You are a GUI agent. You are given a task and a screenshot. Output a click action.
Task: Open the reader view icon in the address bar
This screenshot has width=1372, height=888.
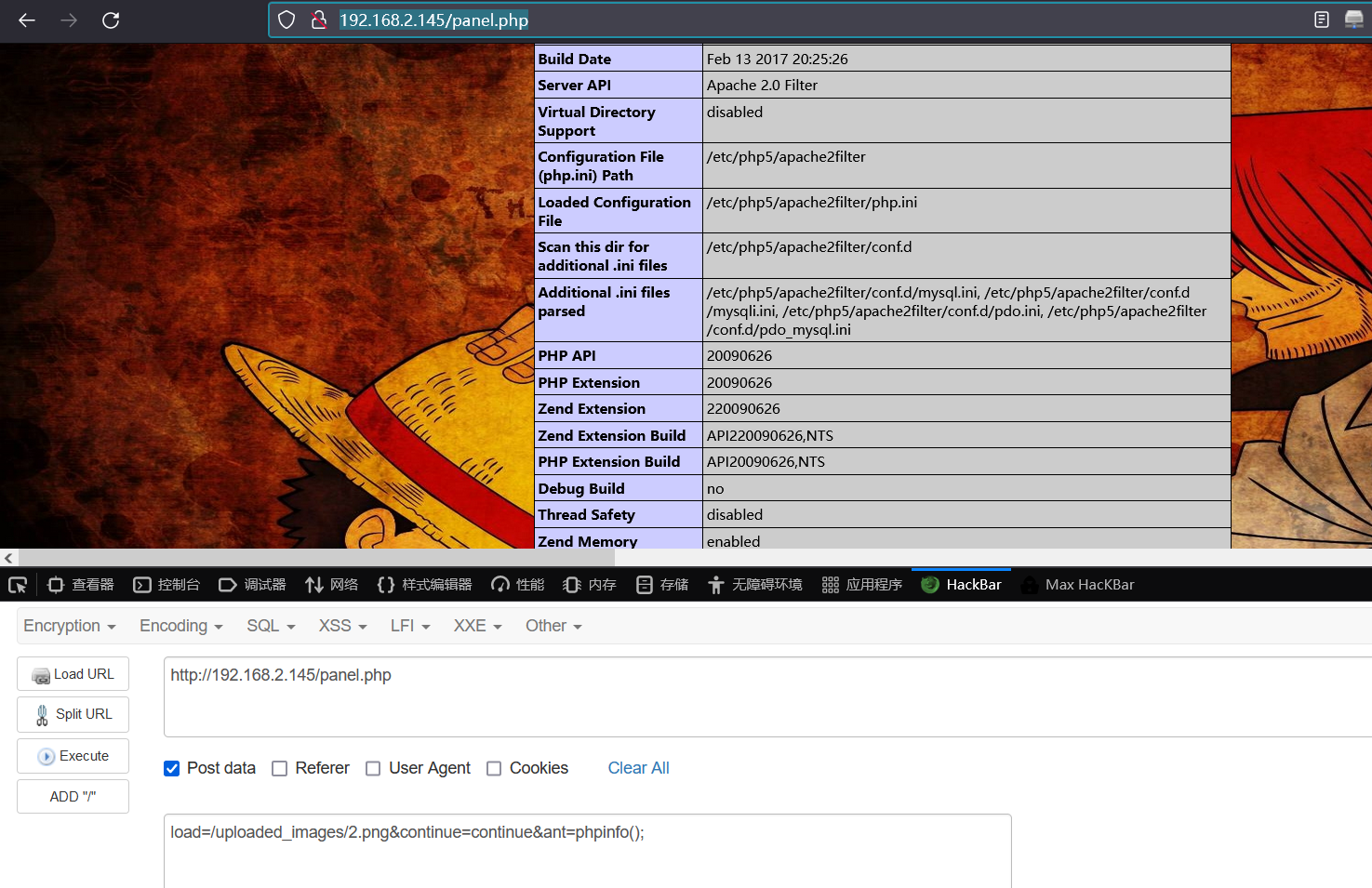click(x=1321, y=20)
